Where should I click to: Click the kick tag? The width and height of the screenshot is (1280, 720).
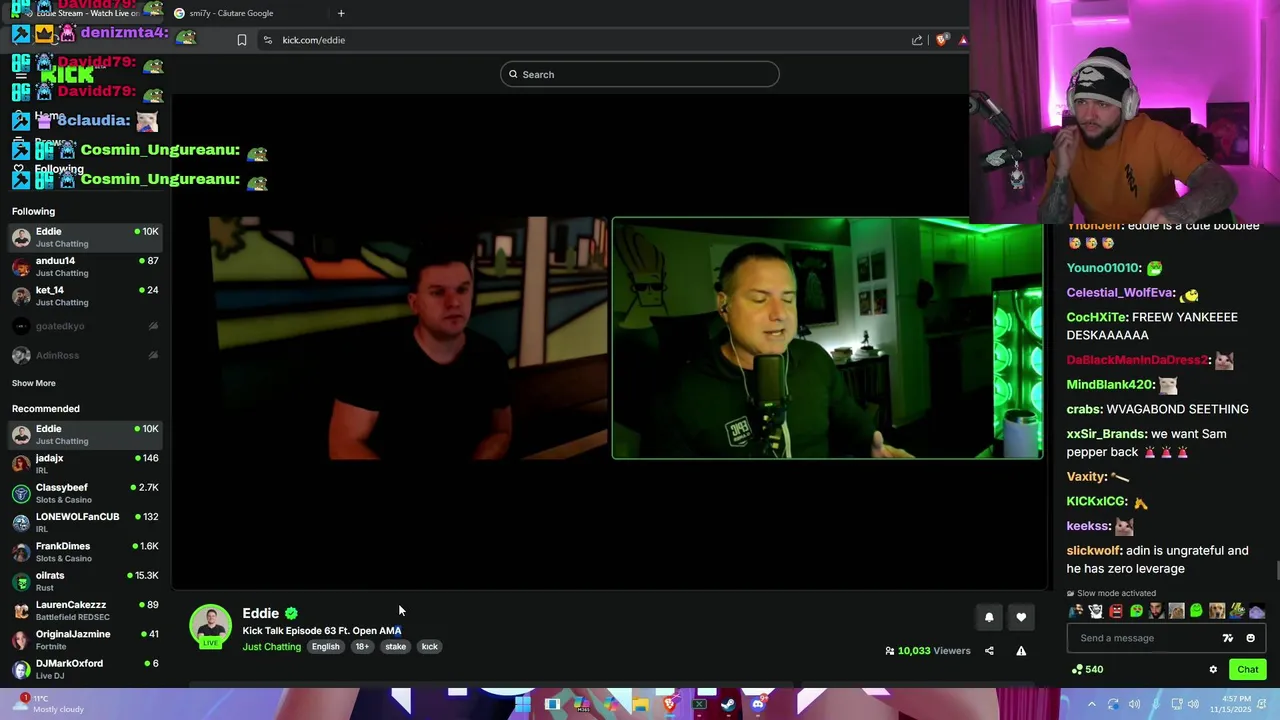429,647
